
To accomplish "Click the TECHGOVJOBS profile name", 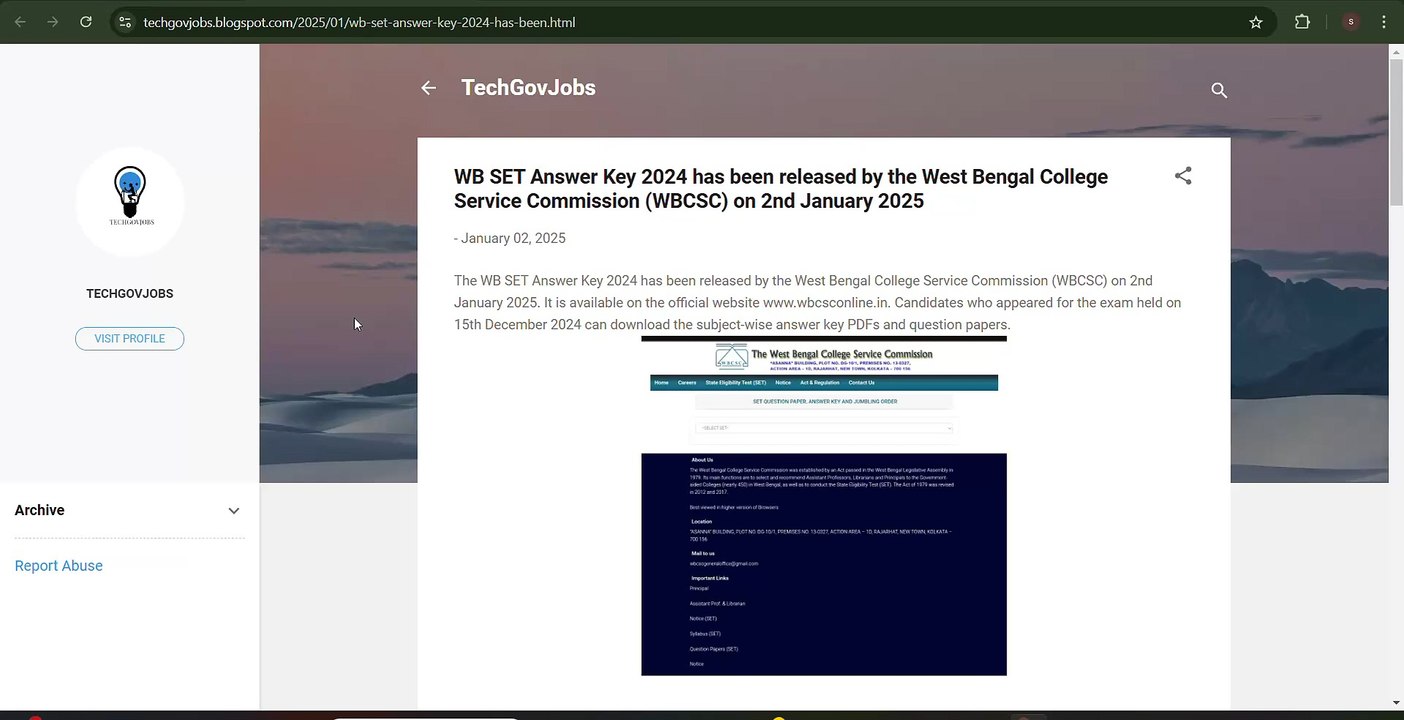I will click(x=130, y=294).
